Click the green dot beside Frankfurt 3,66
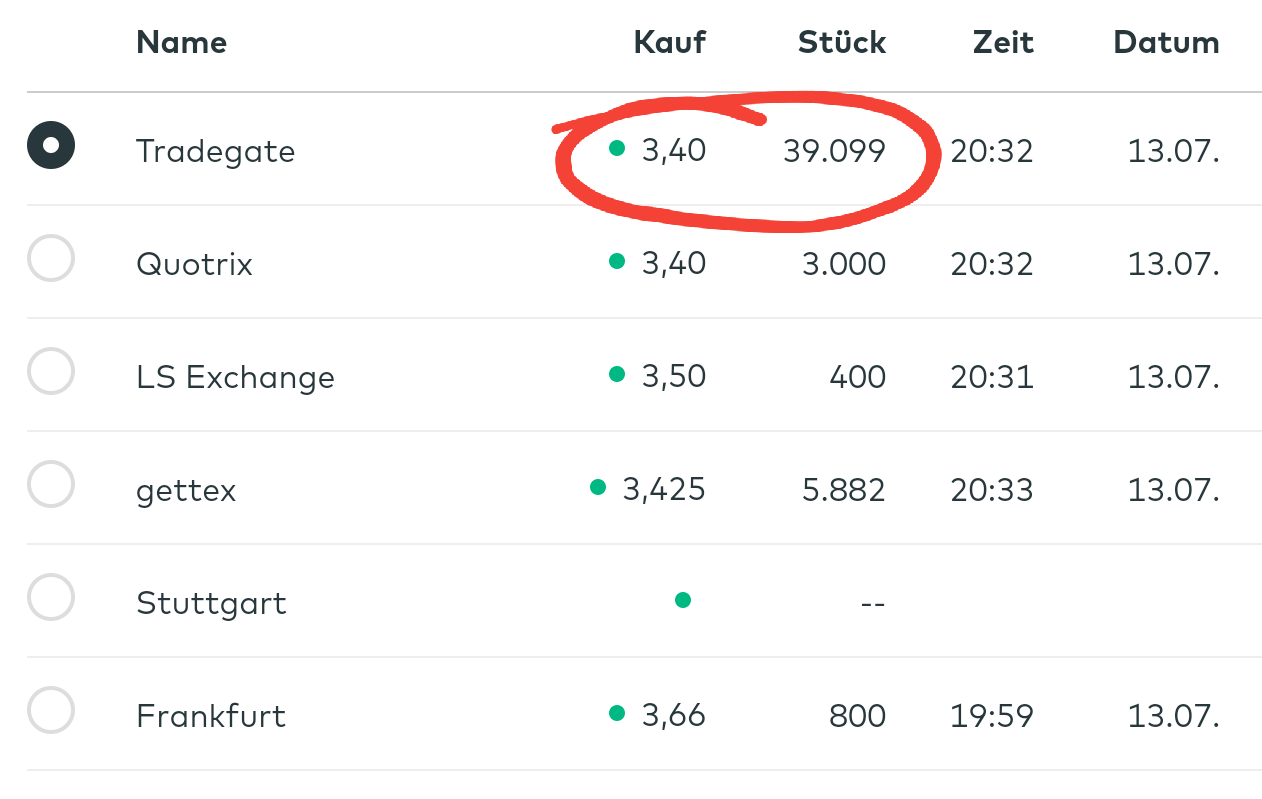This screenshot has height=799, width=1262. [617, 713]
